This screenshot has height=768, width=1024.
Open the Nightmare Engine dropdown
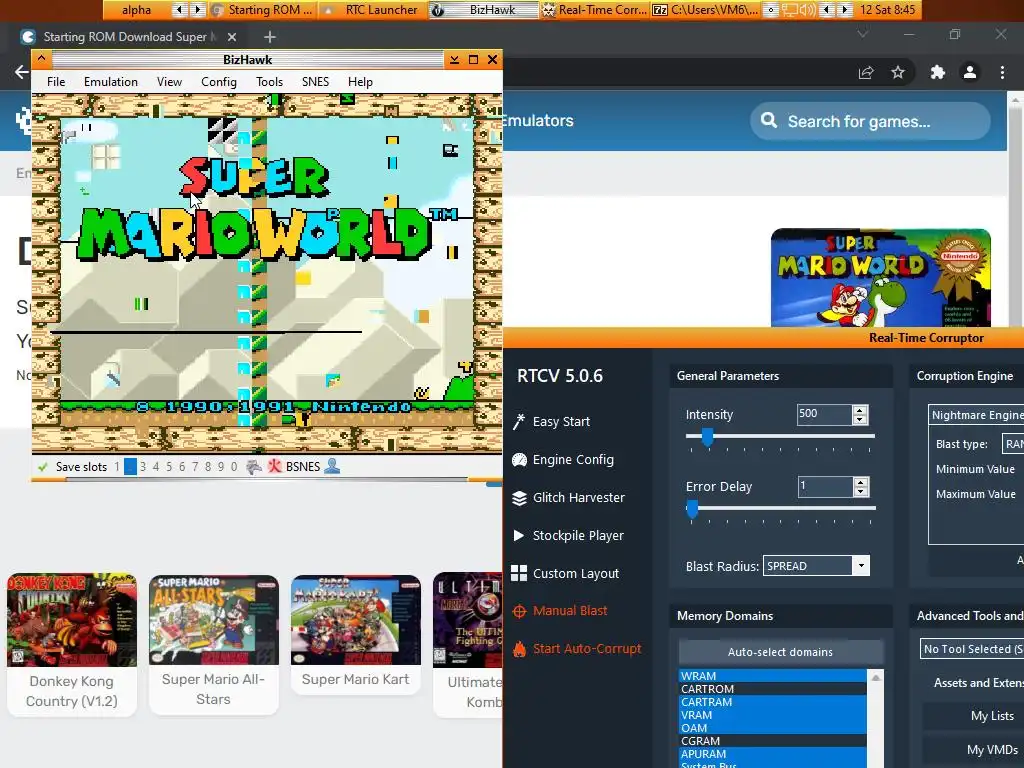[x=976, y=415]
